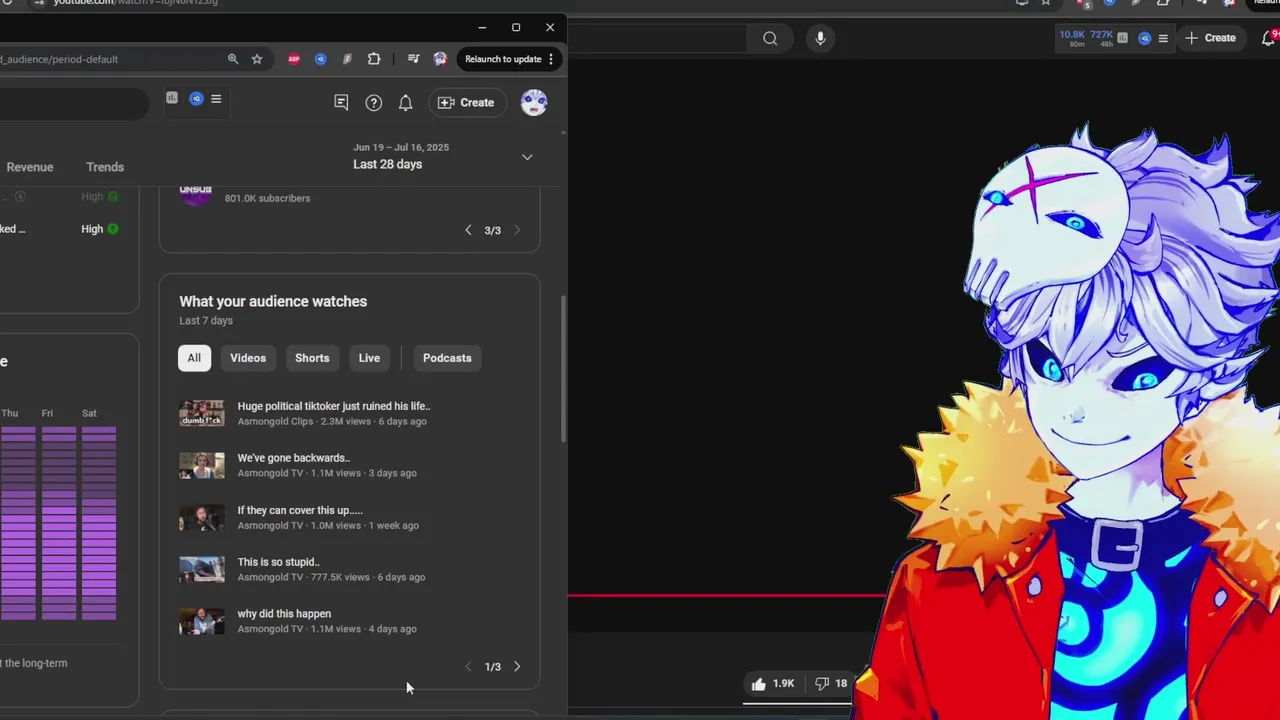Select the All filter chip
The image size is (1280, 720).
tap(194, 358)
